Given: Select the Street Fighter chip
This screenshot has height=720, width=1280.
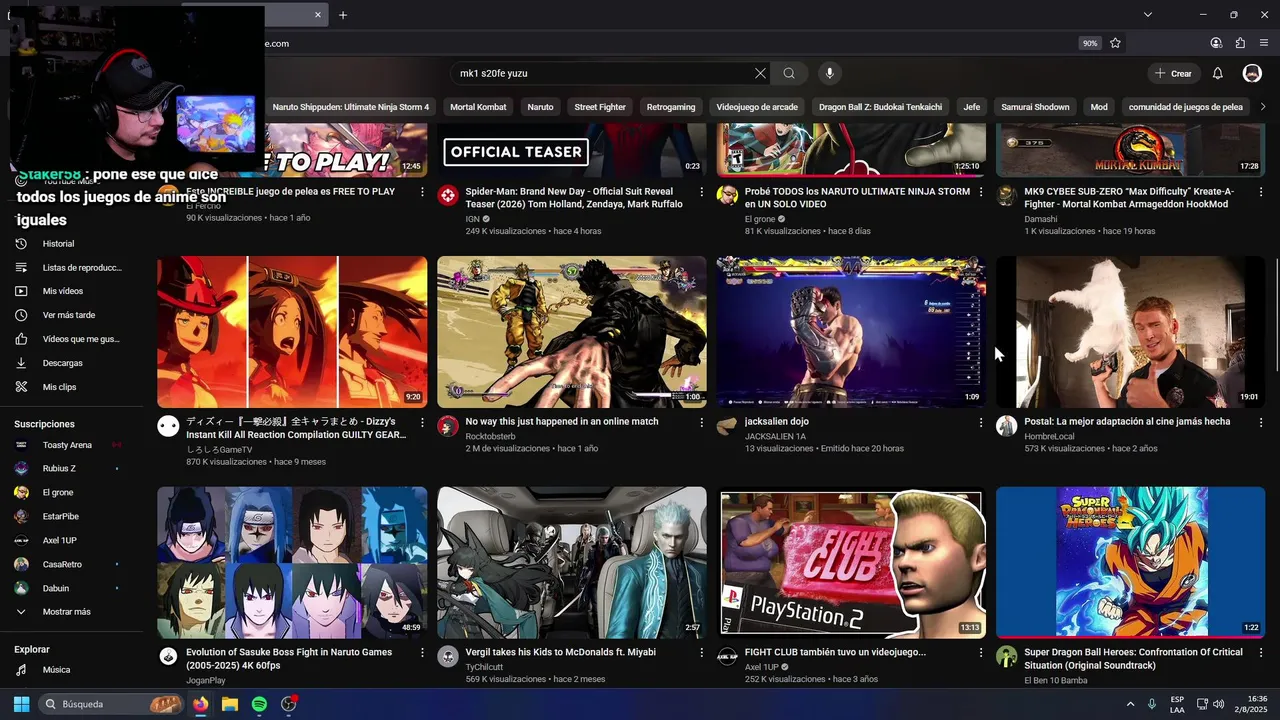Looking at the screenshot, I should click(600, 107).
